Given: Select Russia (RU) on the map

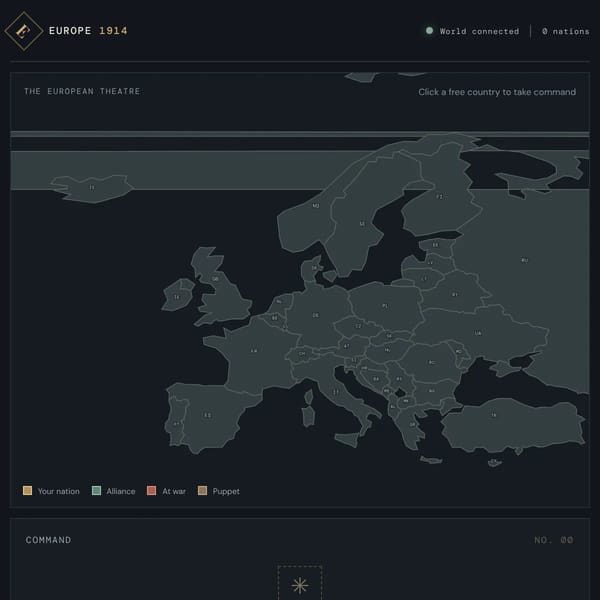Looking at the screenshot, I should point(525,260).
